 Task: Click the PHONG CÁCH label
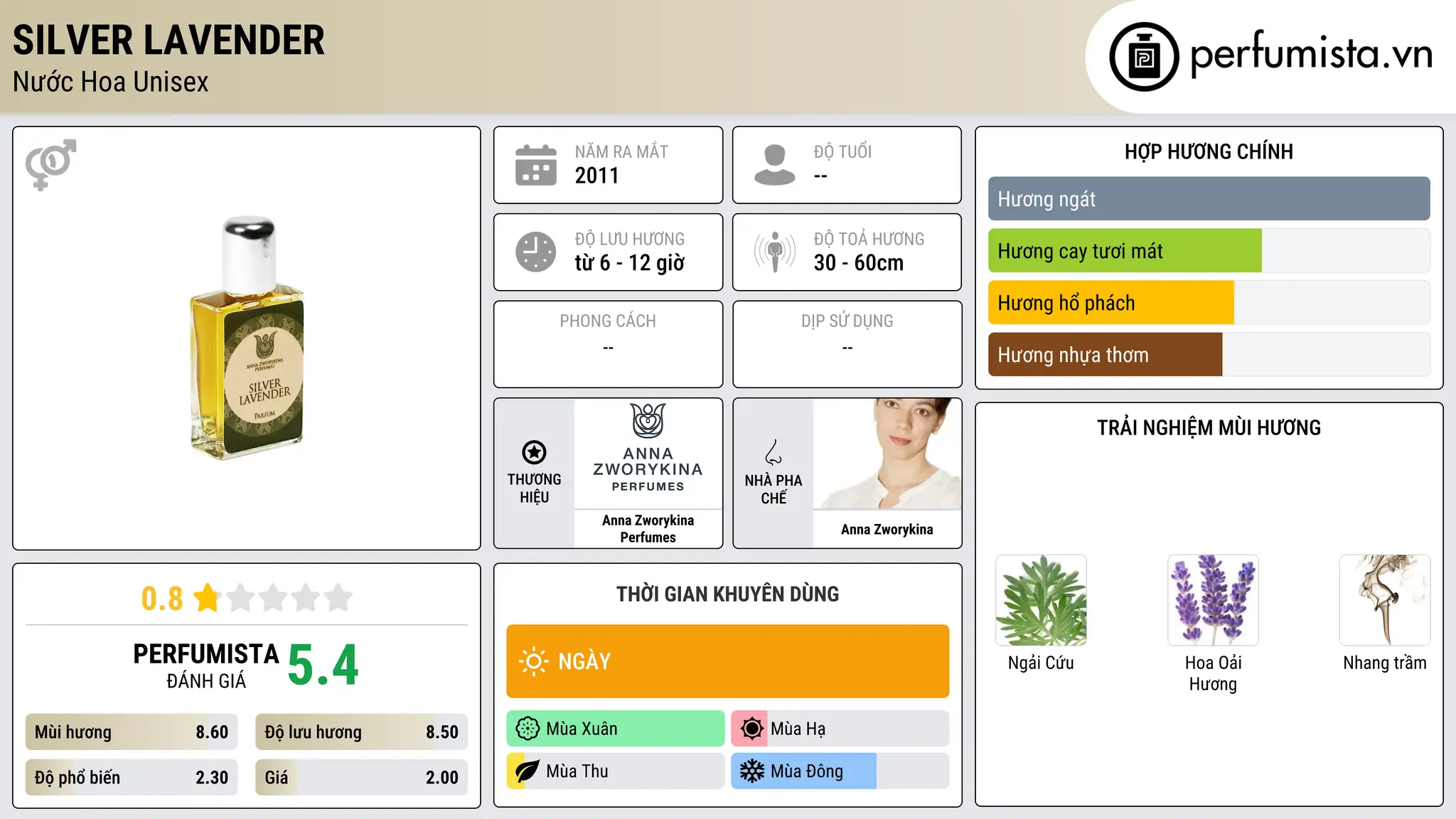pos(608,321)
